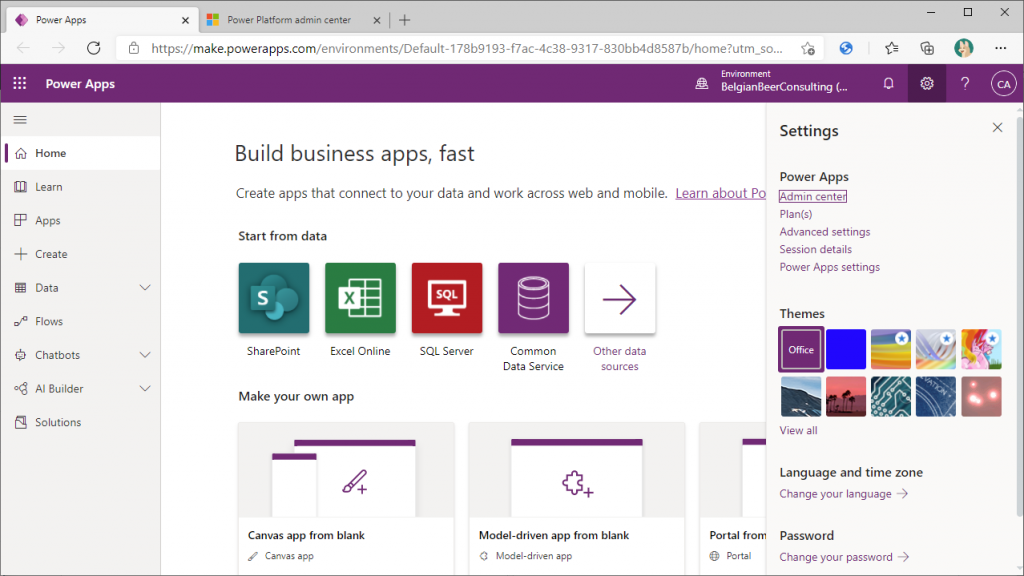Open the app launcher waffle menu
The height and width of the screenshot is (576, 1024).
[20, 84]
